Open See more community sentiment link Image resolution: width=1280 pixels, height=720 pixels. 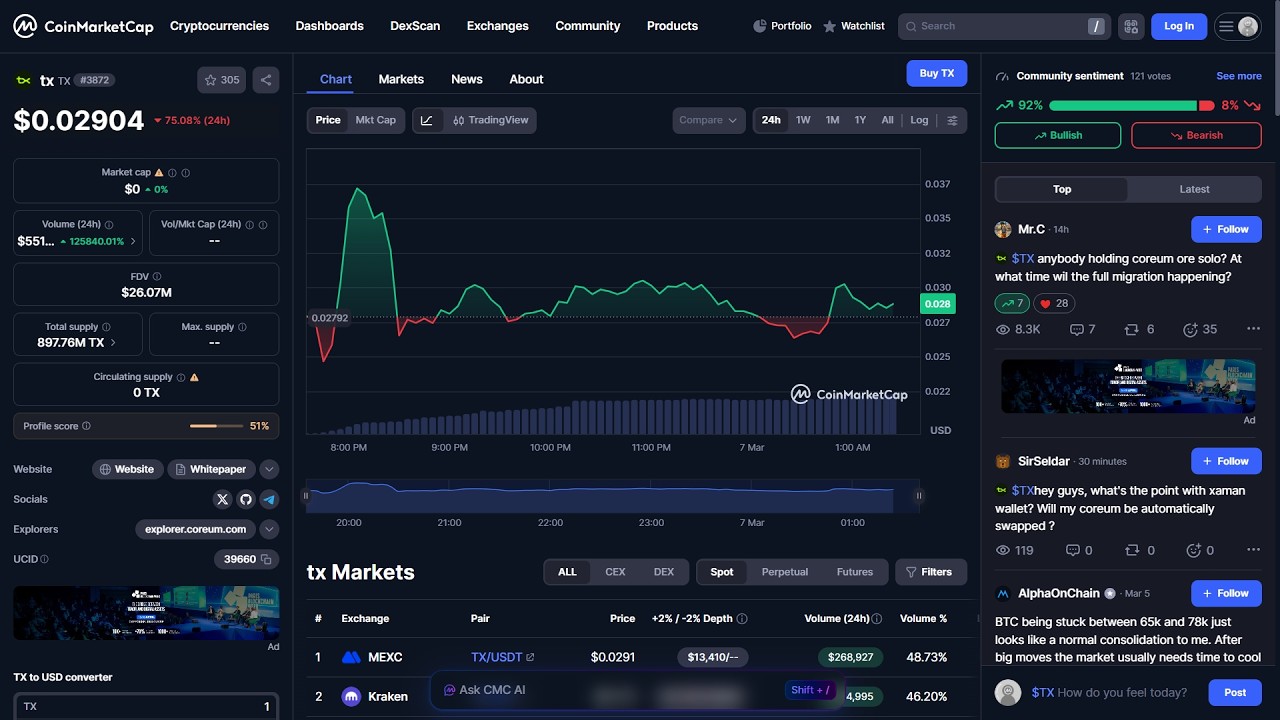tap(1239, 76)
